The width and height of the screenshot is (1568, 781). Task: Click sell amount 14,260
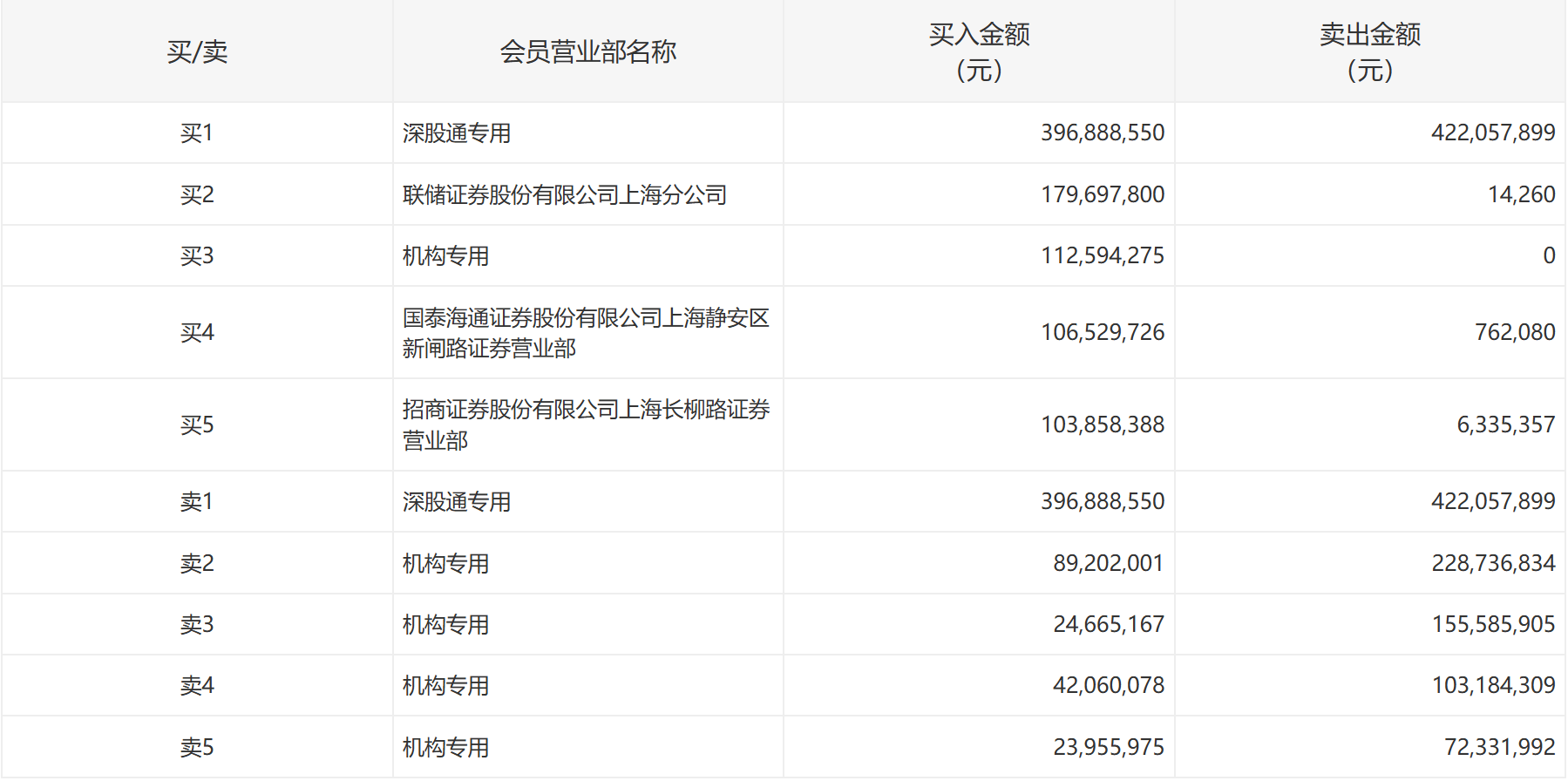(x=1521, y=194)
